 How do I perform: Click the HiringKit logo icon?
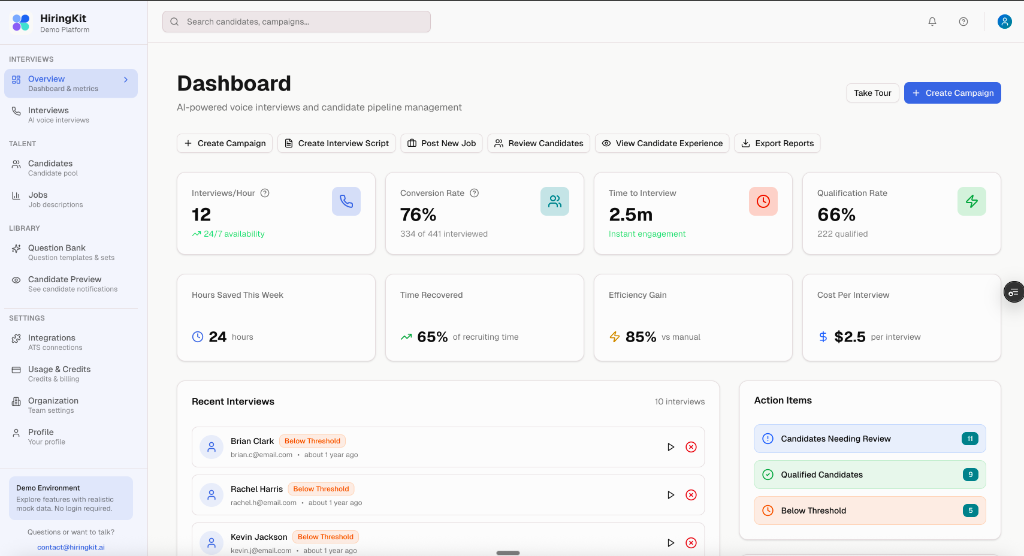(21, 22)
